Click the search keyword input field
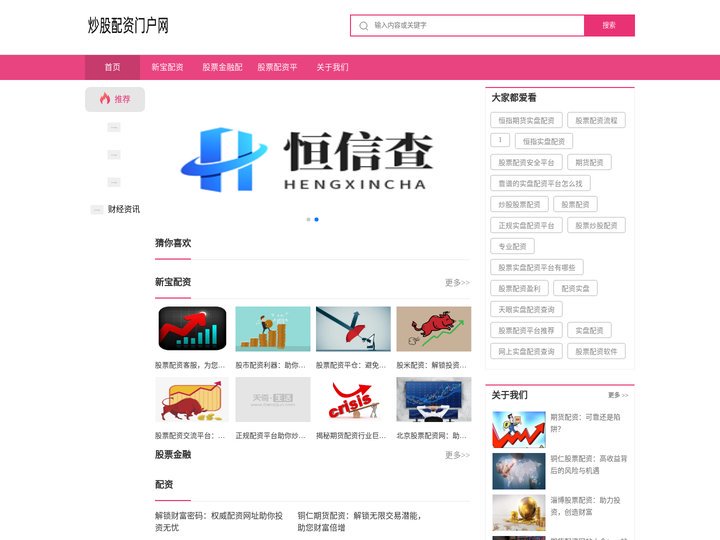The image size is (720, 540). point(467,25)
